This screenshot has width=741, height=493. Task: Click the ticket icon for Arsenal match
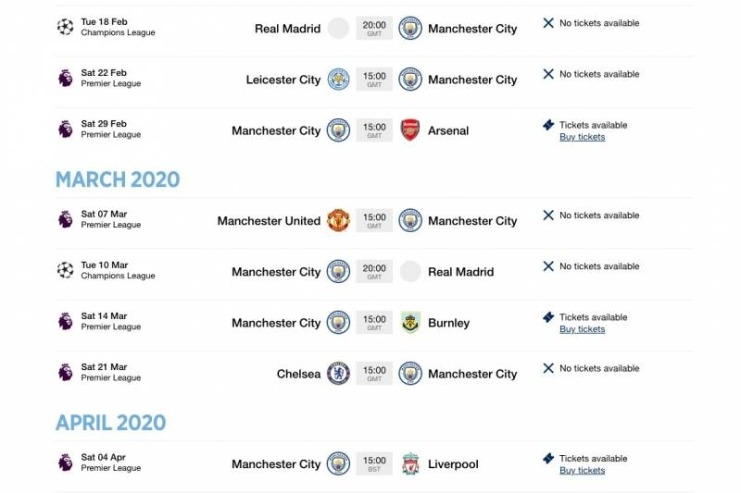(548, 125)
